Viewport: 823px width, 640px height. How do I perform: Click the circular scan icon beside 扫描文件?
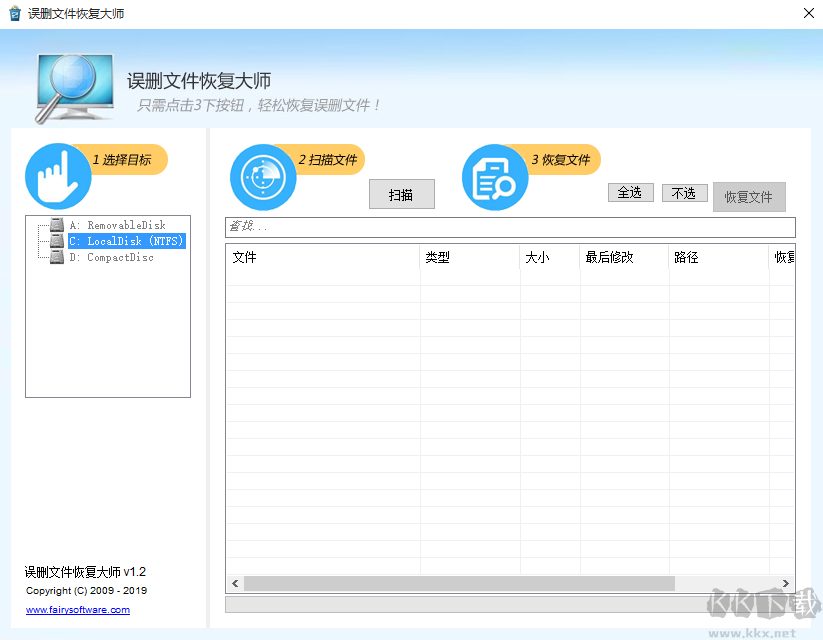point(262,177)
